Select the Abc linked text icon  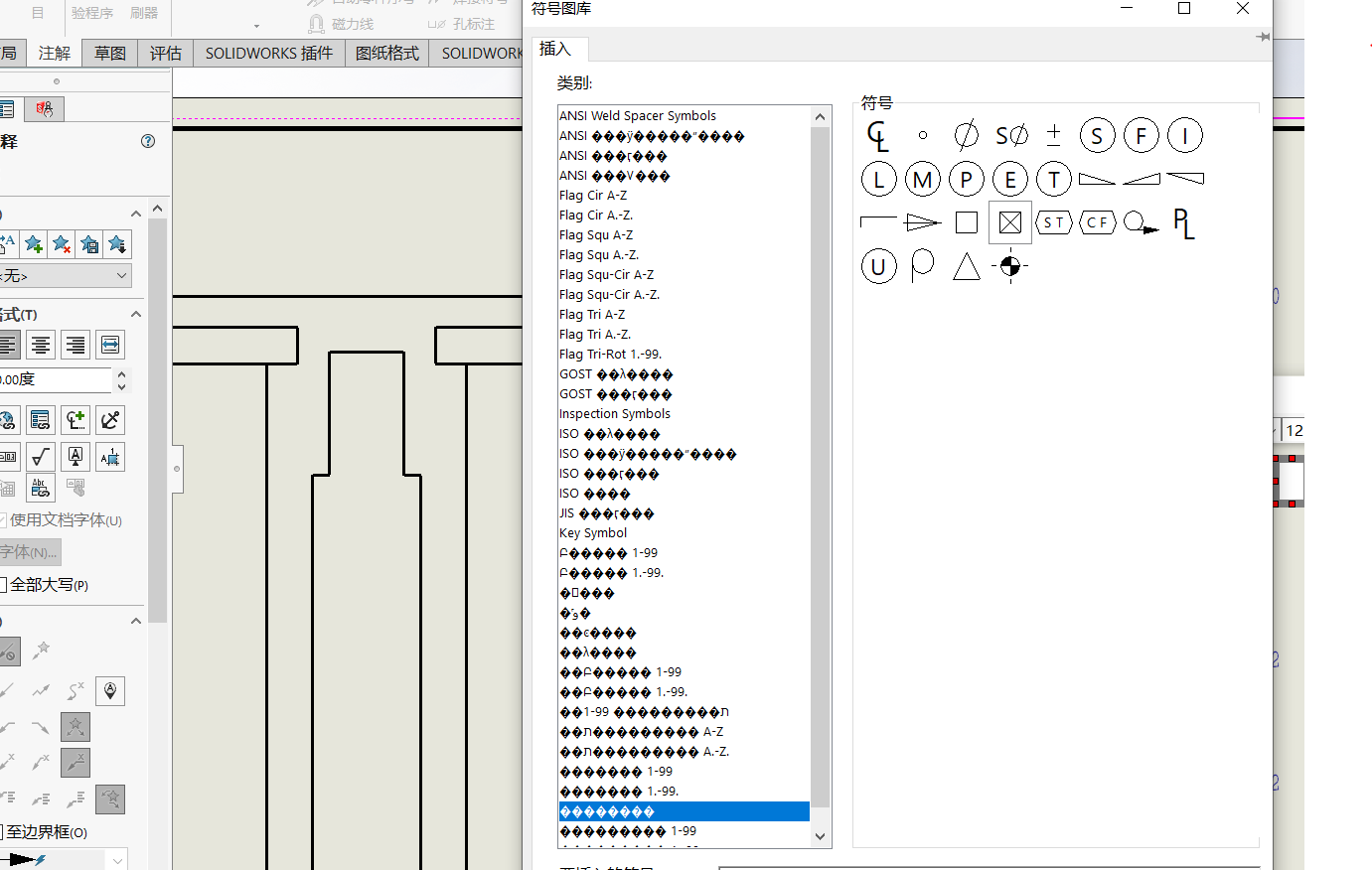coord(41,488)
